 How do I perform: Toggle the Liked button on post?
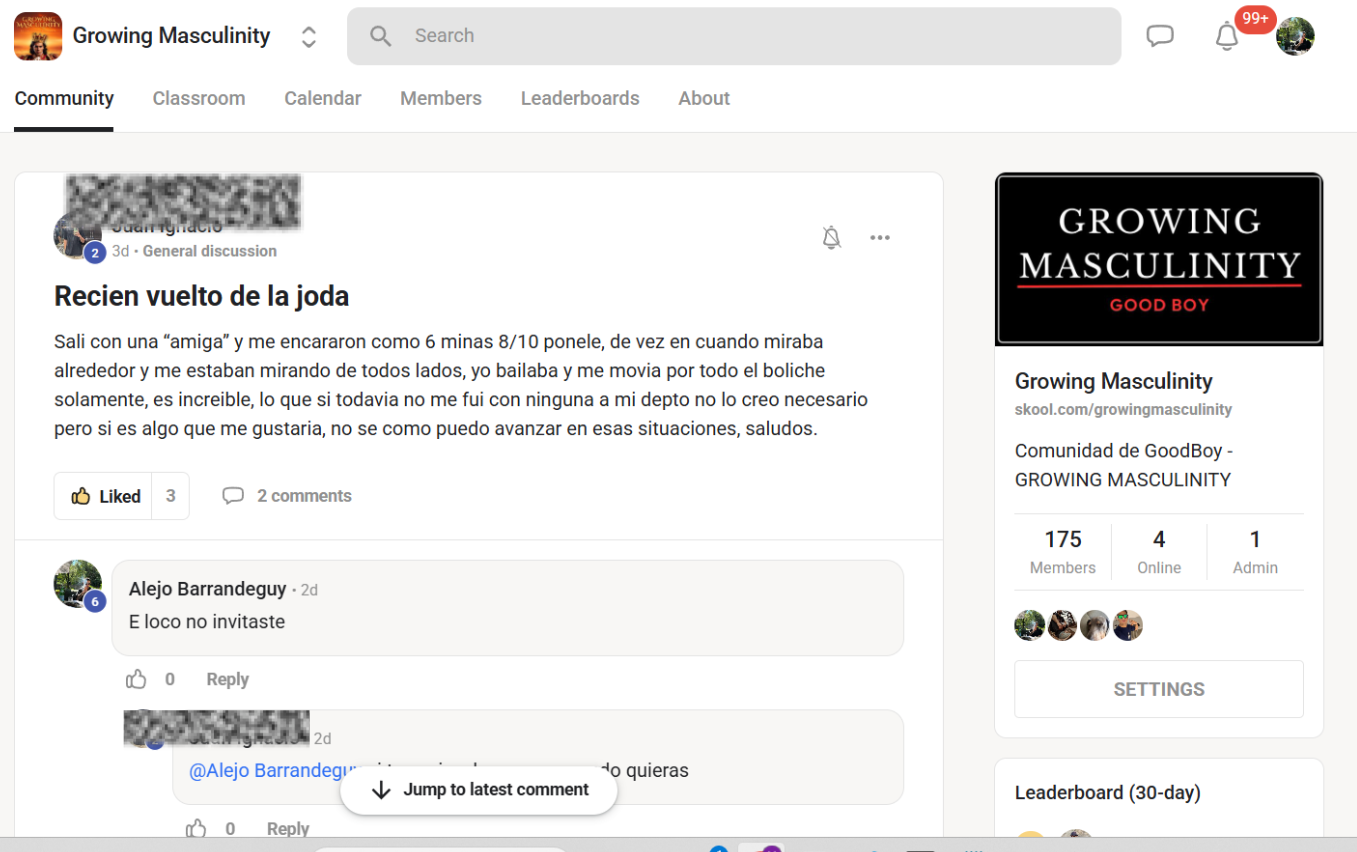pos(105,496)
